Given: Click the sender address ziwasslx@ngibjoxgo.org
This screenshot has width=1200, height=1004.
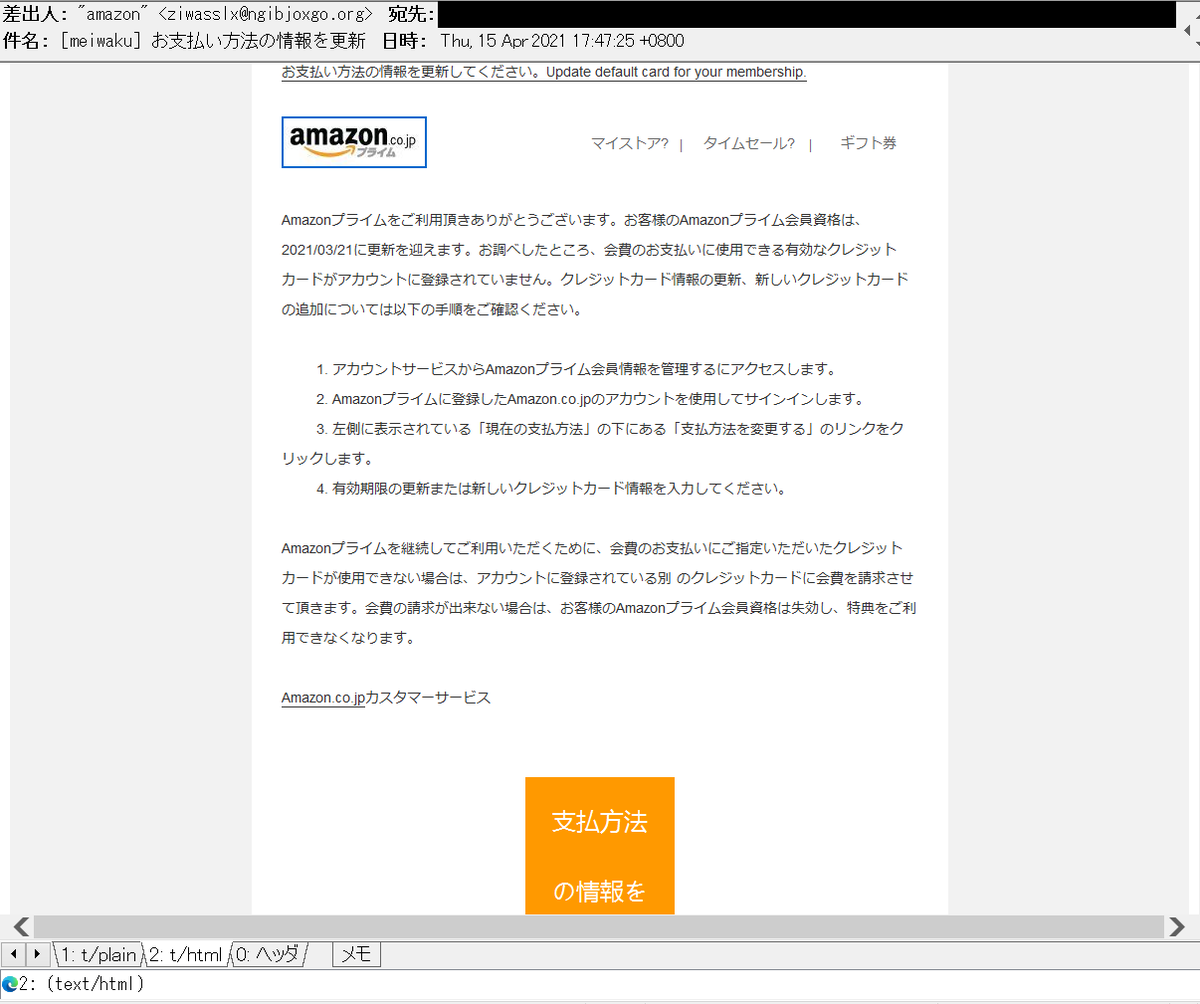Looking at the screenshot, I should (265, 15).
